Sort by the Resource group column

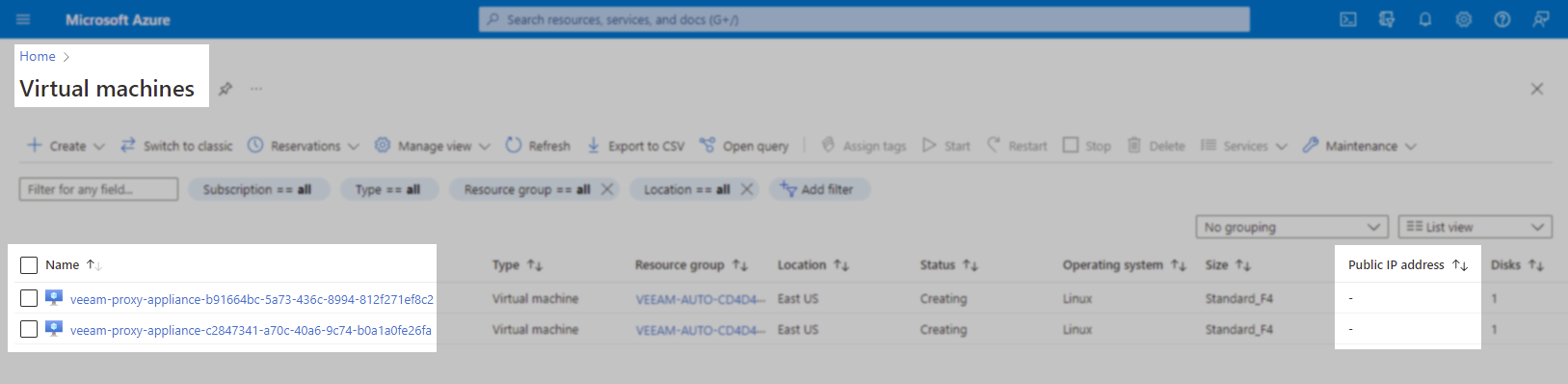point(691,265)
